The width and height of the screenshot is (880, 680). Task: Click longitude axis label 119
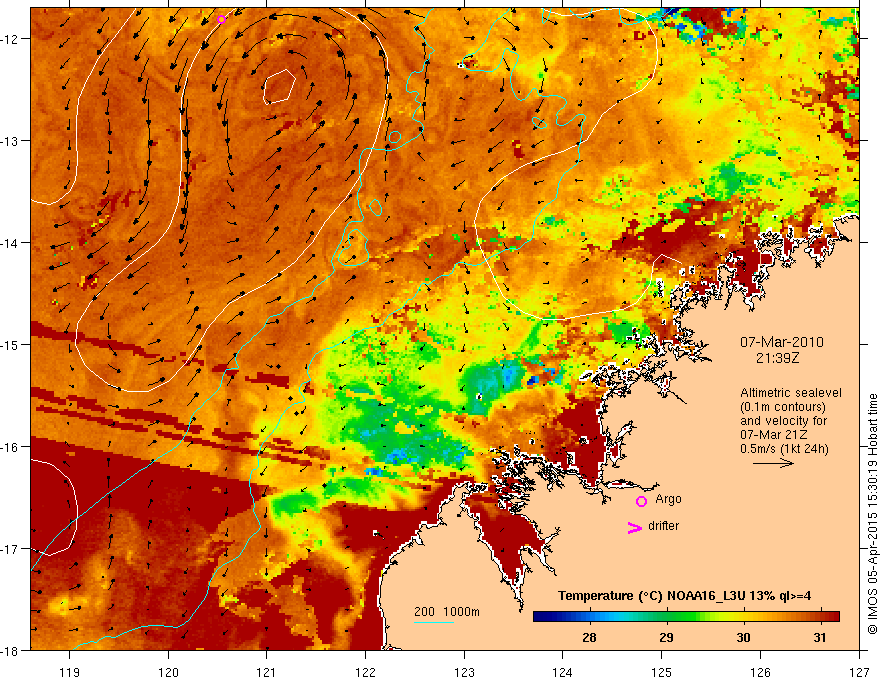[x=70, y=672]
